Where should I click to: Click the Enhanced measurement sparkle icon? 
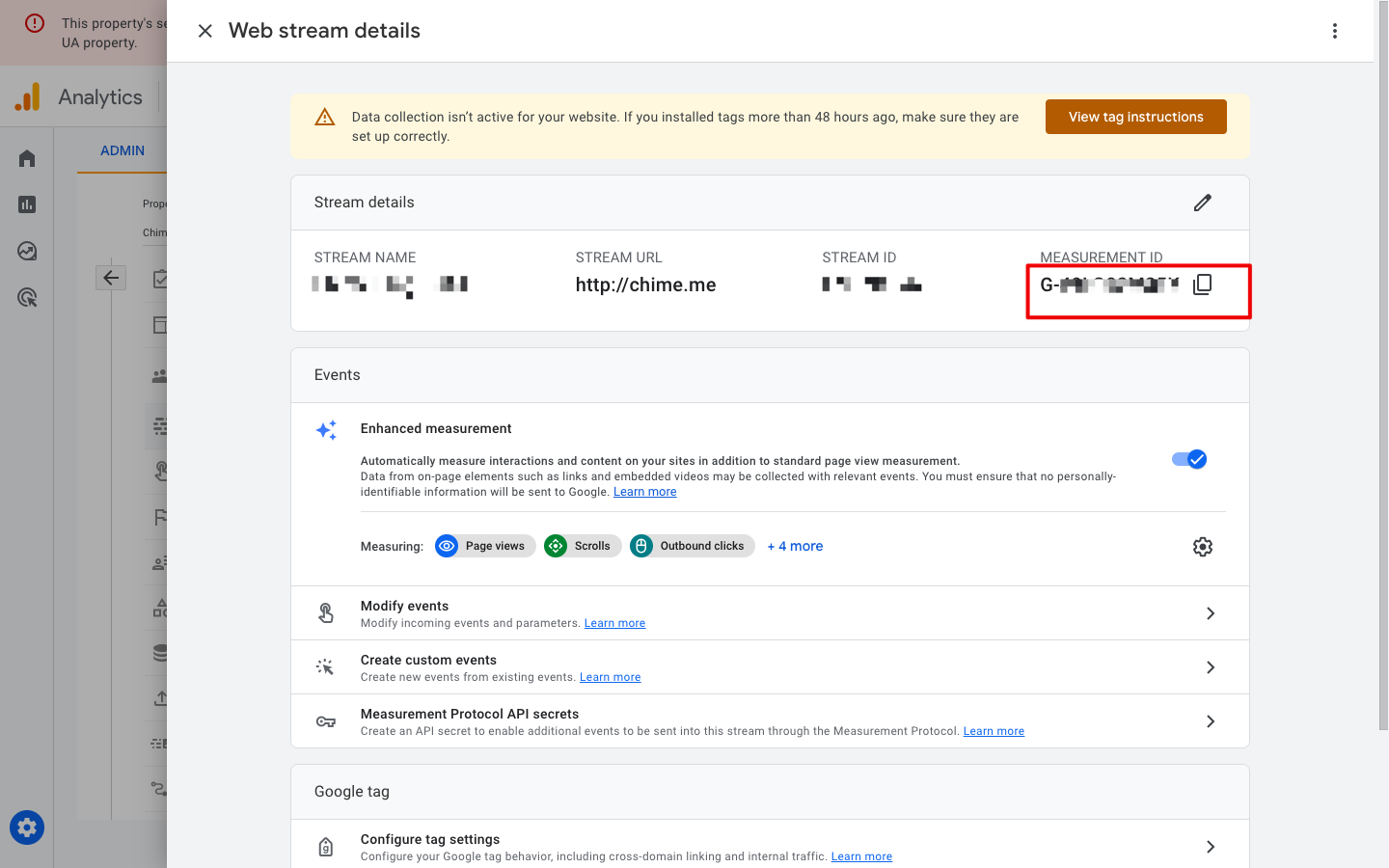(x=326, y=430)
